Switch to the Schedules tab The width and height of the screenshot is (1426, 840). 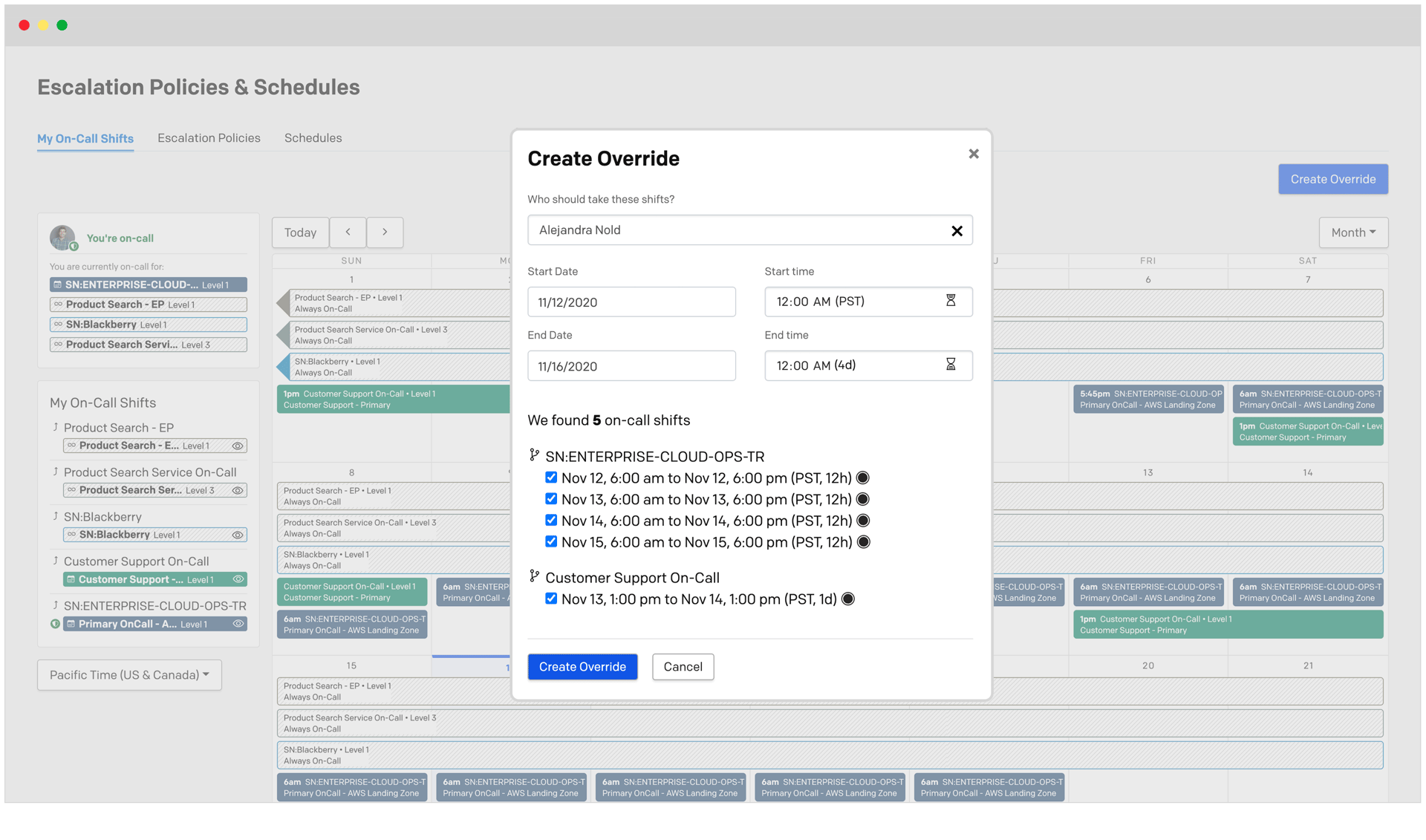click(x=313, y=138)
